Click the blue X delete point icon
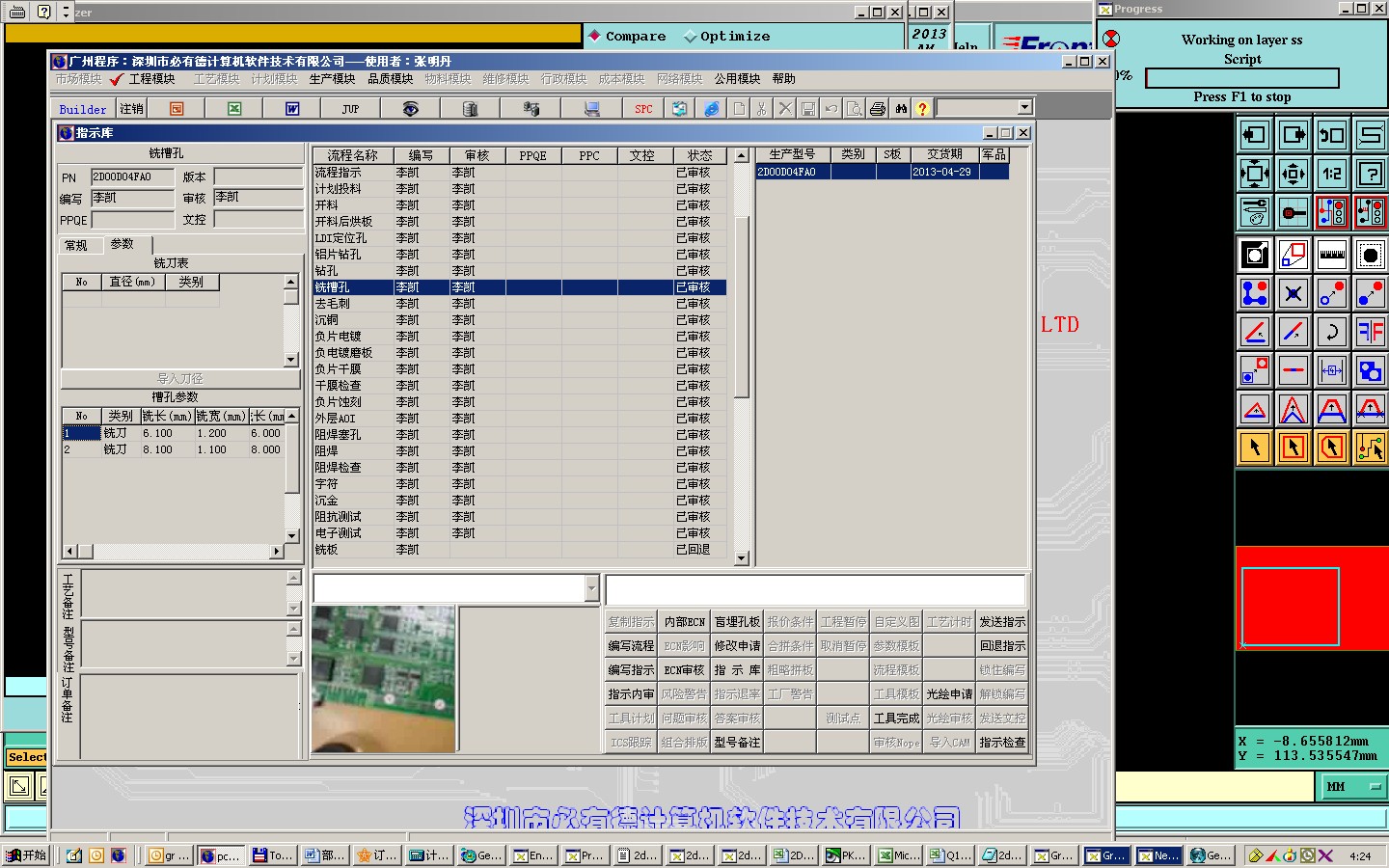Viewport: 1389px width, 868px height. point(1294,293)
